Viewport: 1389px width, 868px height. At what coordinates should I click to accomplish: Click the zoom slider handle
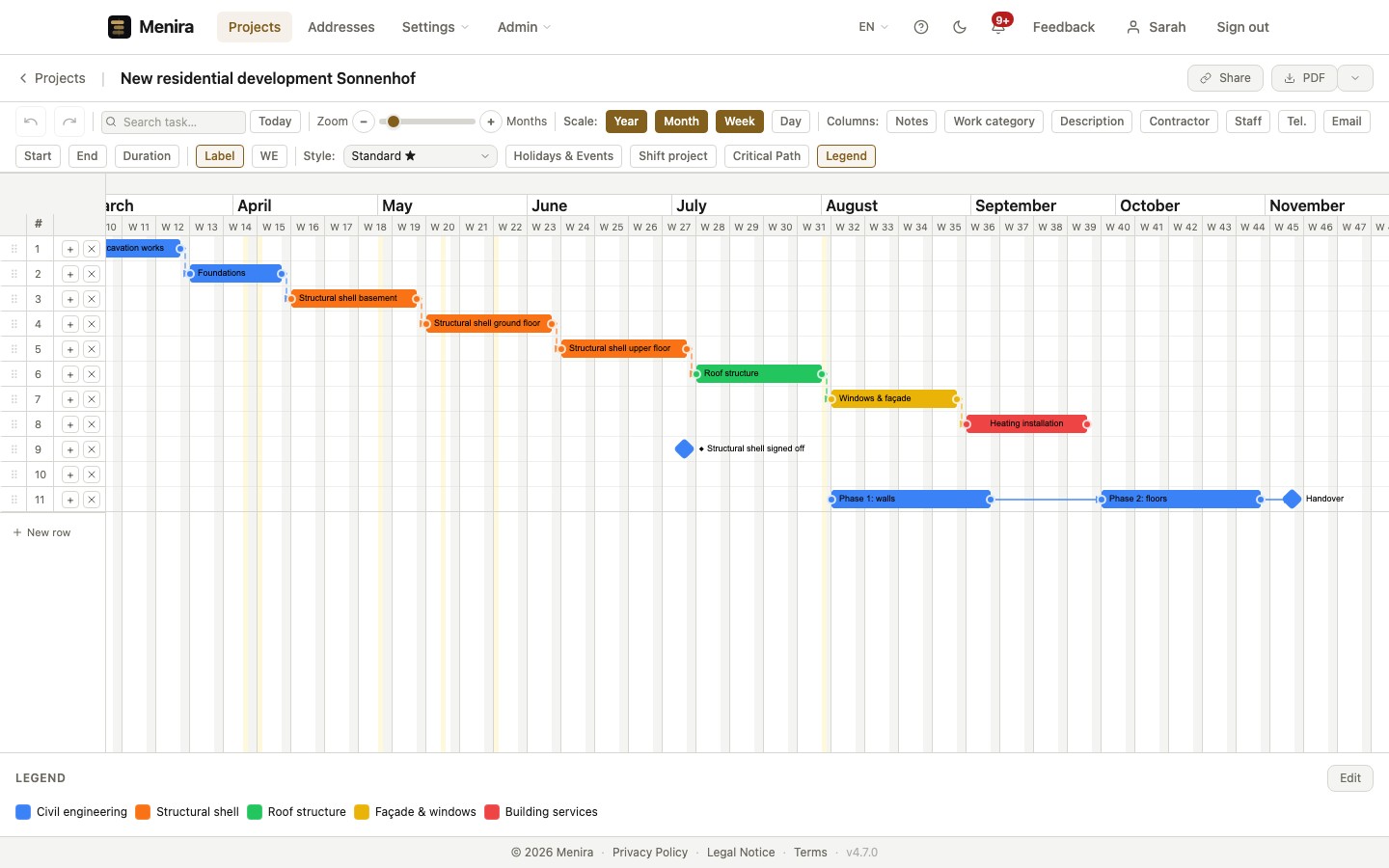pyautogui.click(x=394, y=122)
